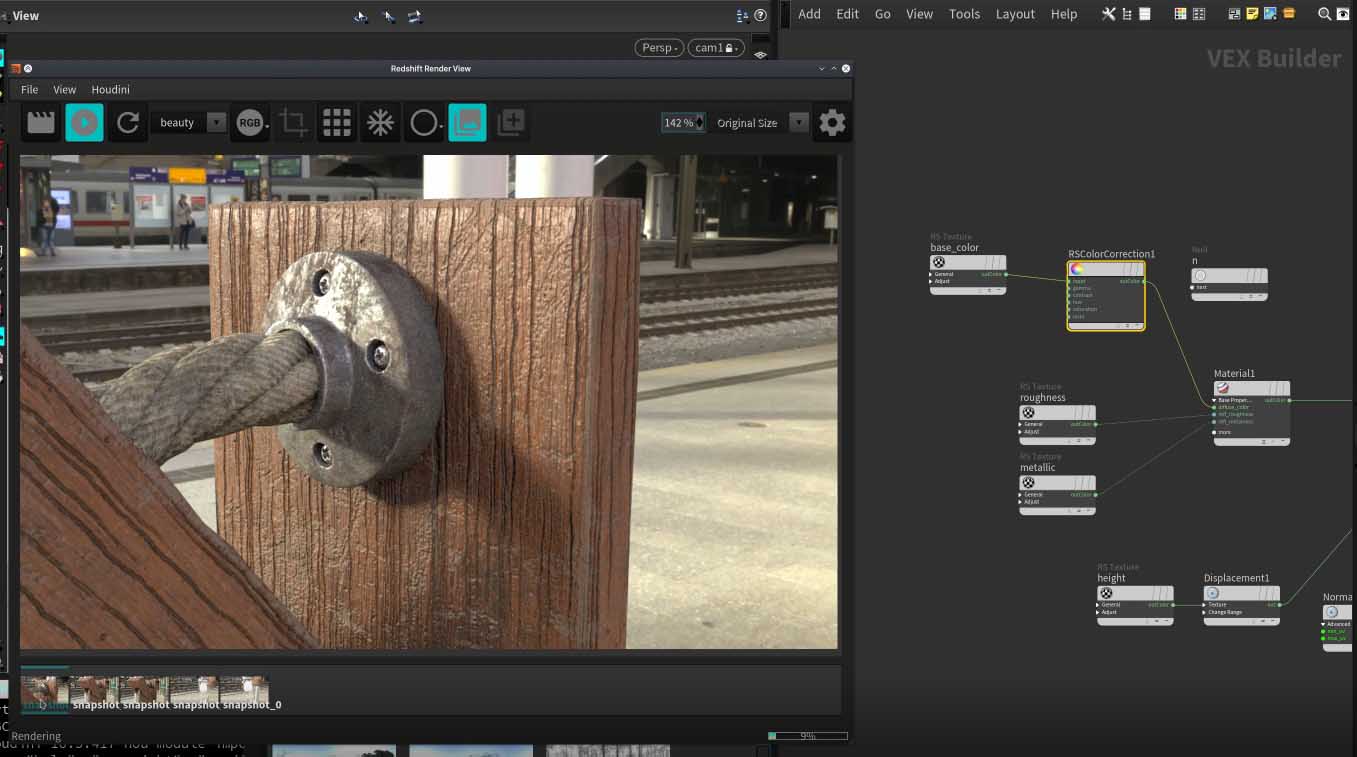Toggle the snapshots panel button
The image size is (1357, 757).
click(467, 123)
